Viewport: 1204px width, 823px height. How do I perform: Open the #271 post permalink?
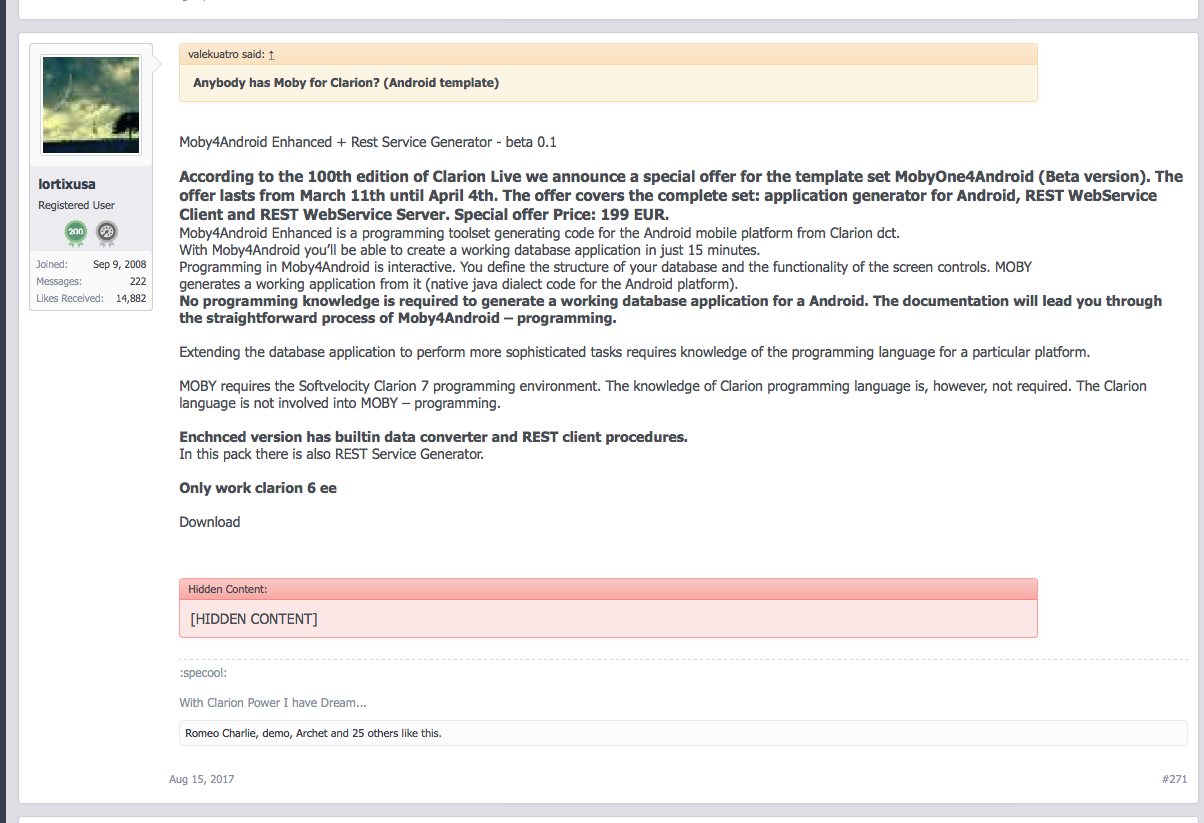pyautogui.click(x=1174, y=778)
